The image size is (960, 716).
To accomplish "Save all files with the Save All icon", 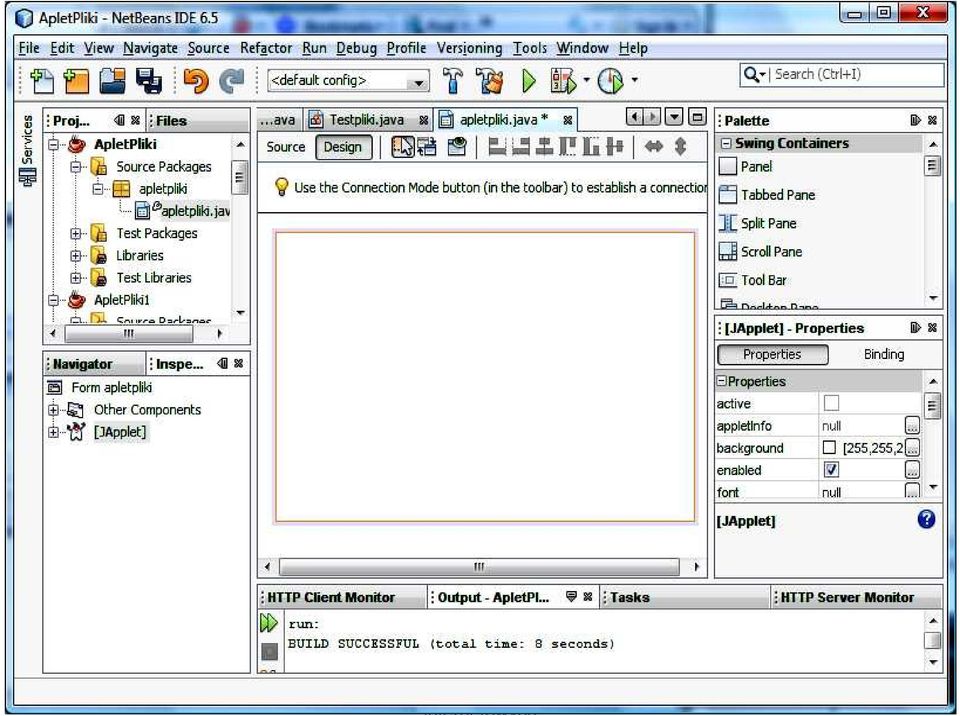I will (x=149, y=81).
